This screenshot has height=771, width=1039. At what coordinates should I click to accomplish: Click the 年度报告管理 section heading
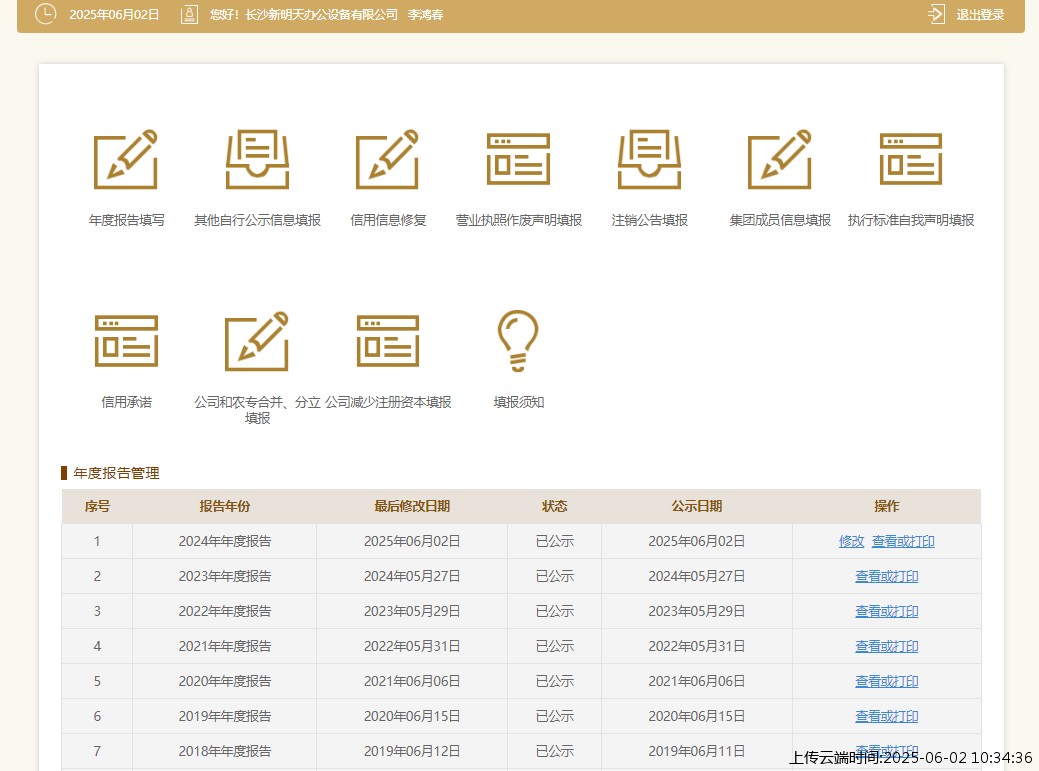[116, 473]
